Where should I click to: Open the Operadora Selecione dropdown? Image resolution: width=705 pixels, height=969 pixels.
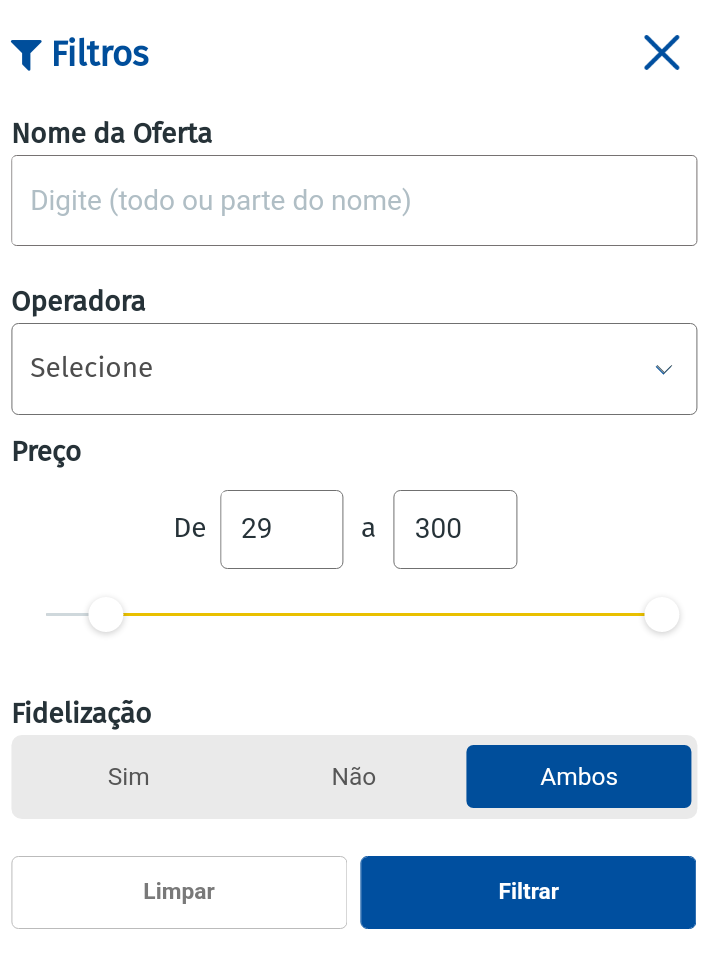click(354, 369)
